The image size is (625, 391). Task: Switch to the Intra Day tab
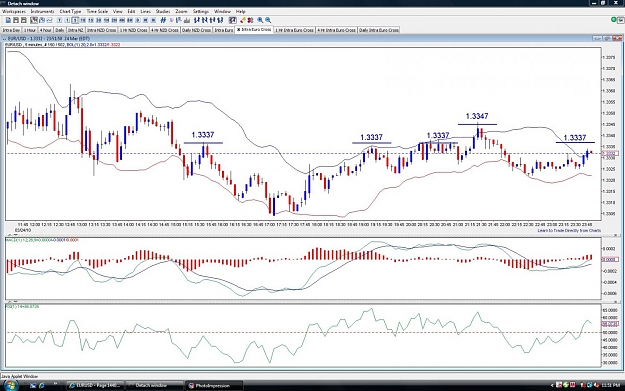point(11,30)
